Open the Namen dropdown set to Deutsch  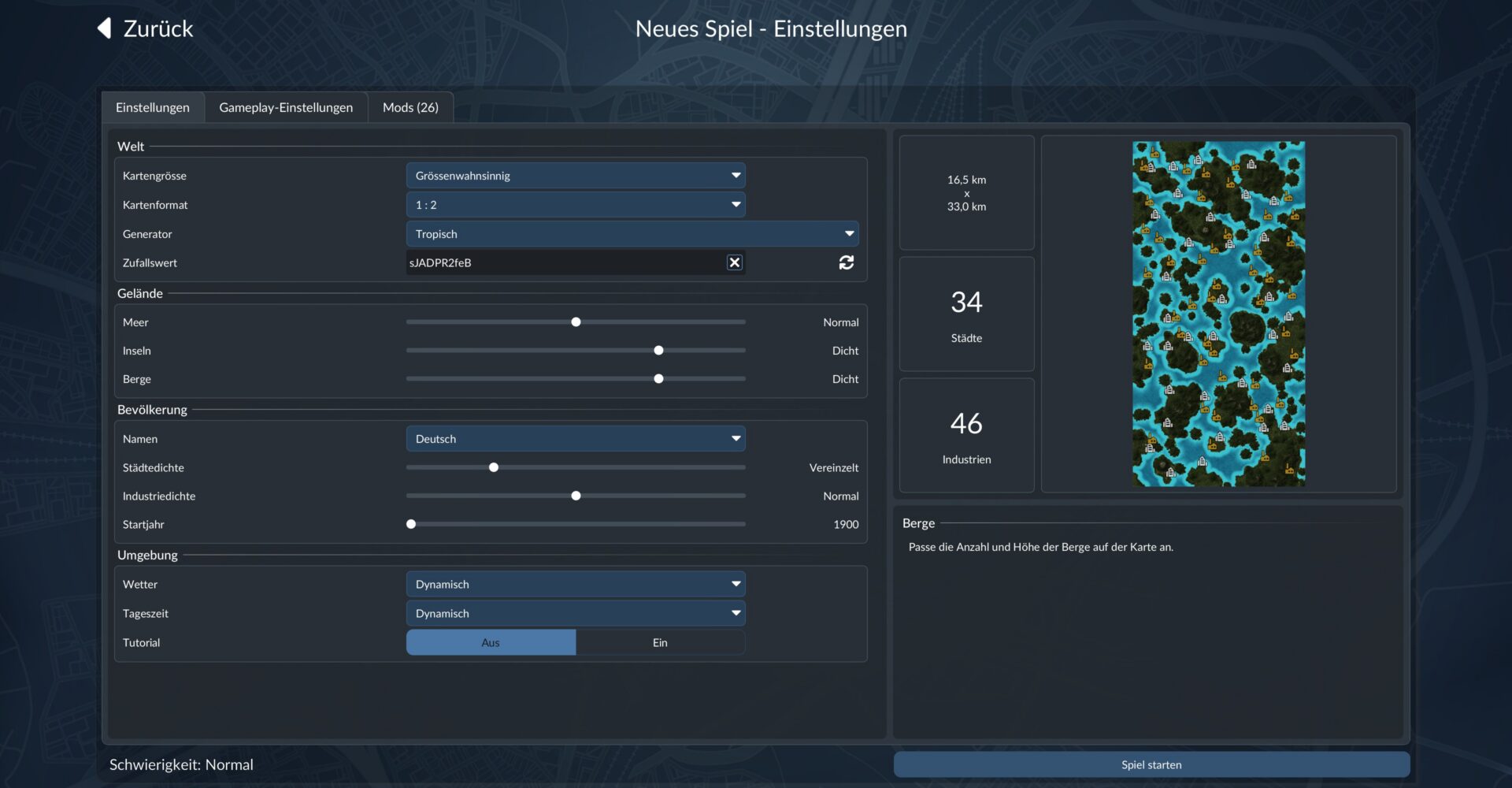point(576,439)
